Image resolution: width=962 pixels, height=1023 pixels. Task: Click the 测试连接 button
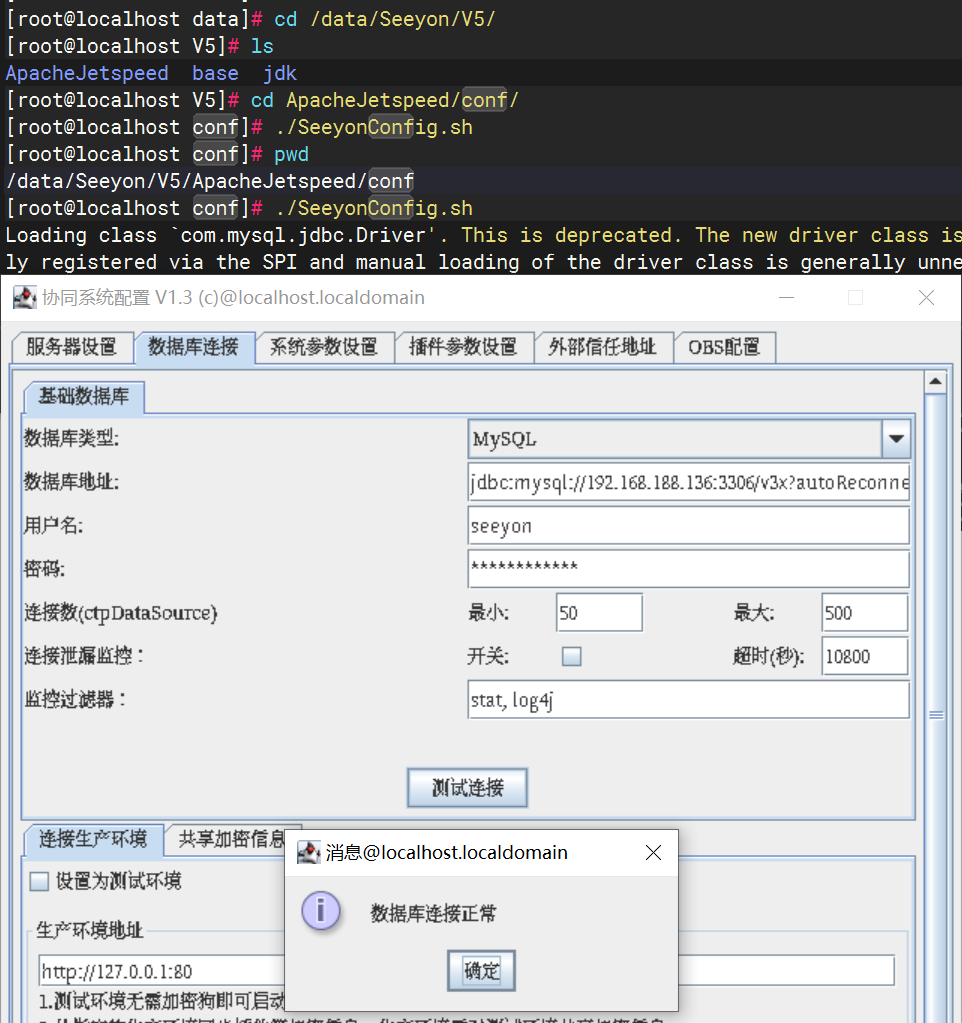467,787
